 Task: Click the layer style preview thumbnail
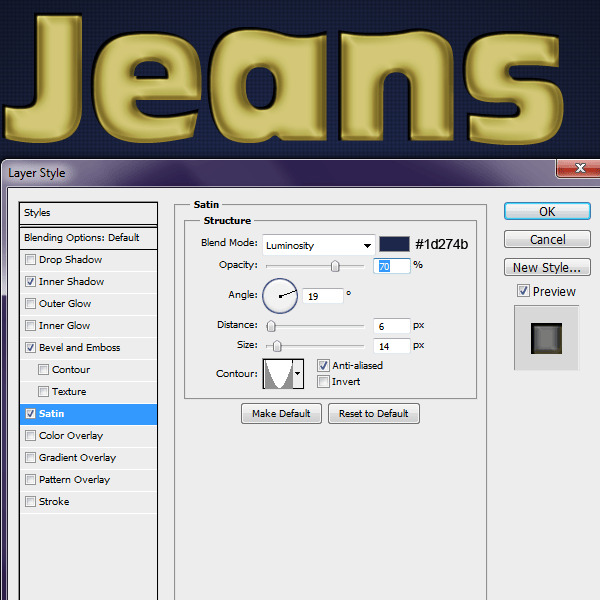pyautogui.click(x=546, y=337)
